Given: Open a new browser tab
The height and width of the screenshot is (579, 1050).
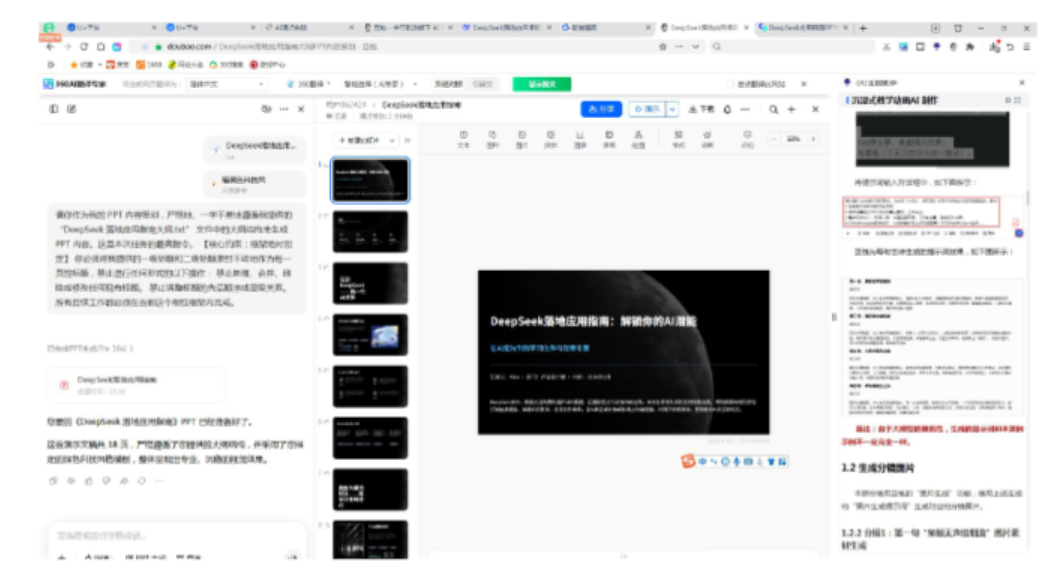Looking at the screenshot, I should [x=863, y=28].
